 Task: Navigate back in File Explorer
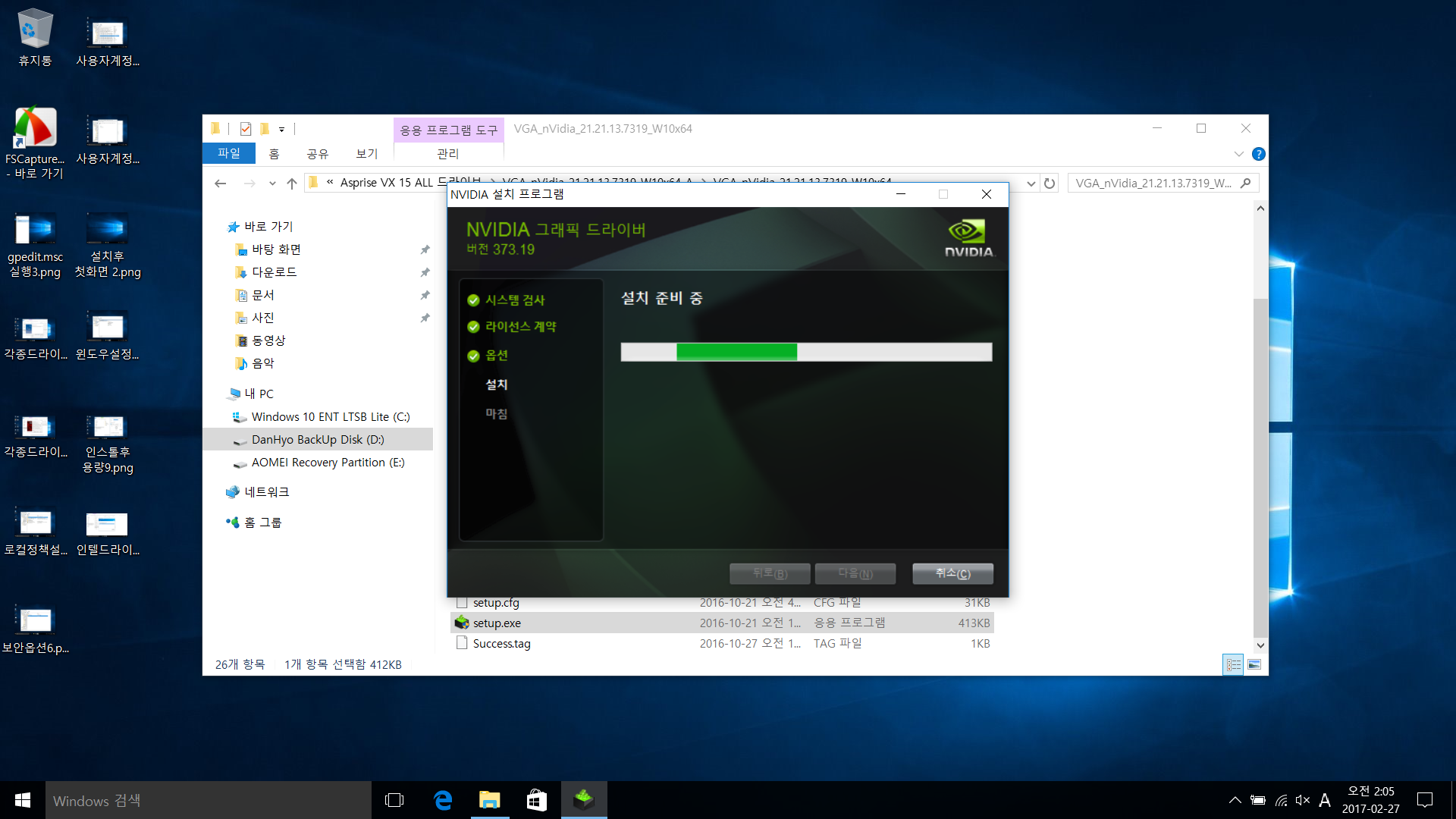point(221,183)
